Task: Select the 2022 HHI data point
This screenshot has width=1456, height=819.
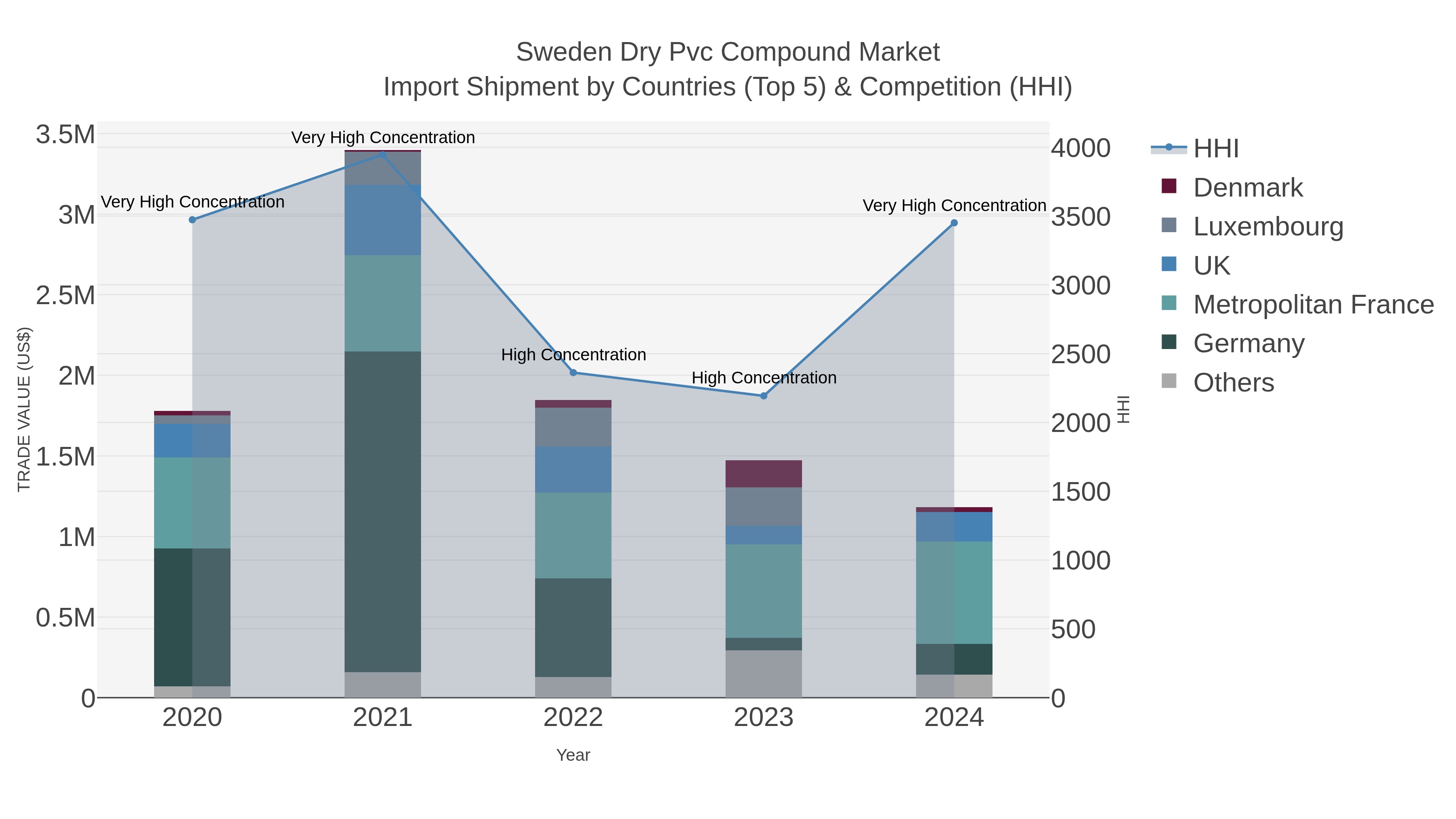Action: click(x=573, y=372)
